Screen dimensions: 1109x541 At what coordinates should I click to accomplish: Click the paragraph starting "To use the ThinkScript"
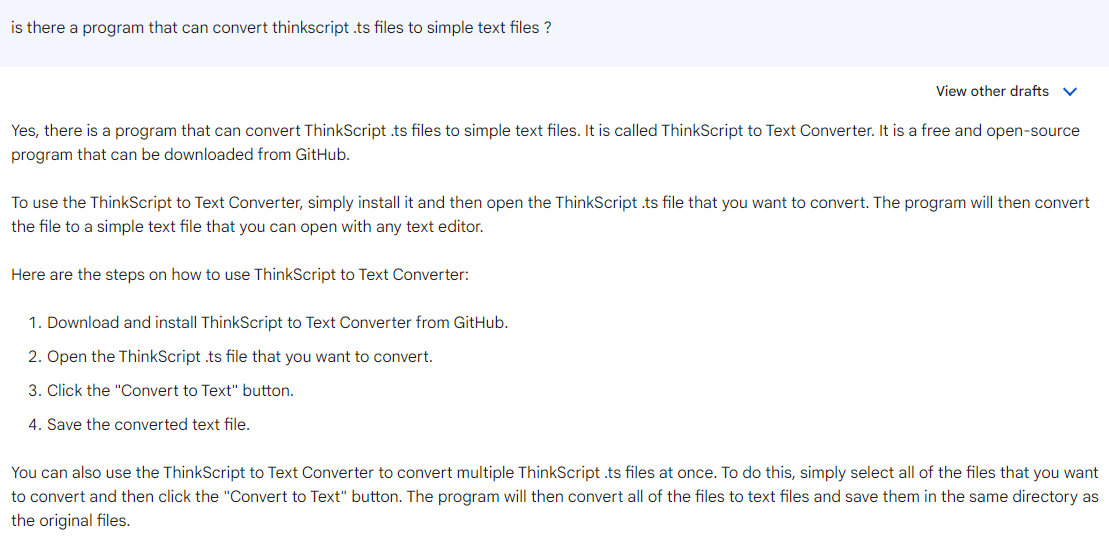[550, 214]
